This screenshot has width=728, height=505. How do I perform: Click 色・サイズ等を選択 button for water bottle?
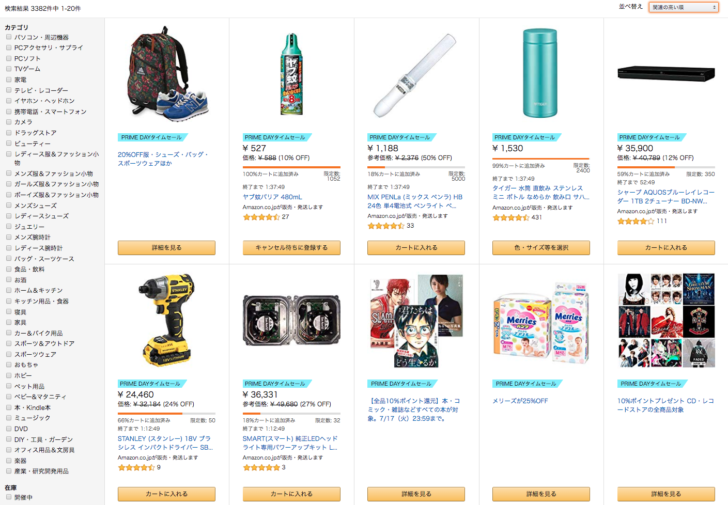click(541, 247)
